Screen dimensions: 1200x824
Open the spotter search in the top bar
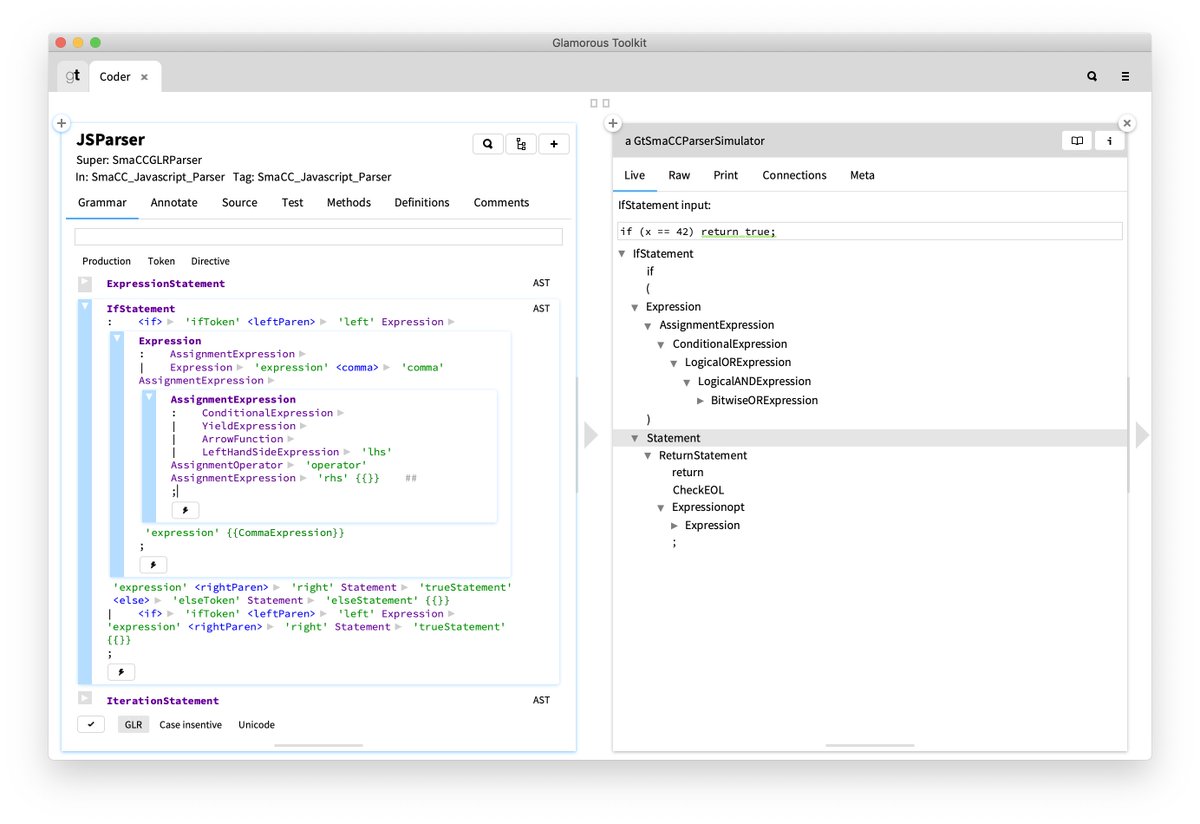pos(1092,76)
